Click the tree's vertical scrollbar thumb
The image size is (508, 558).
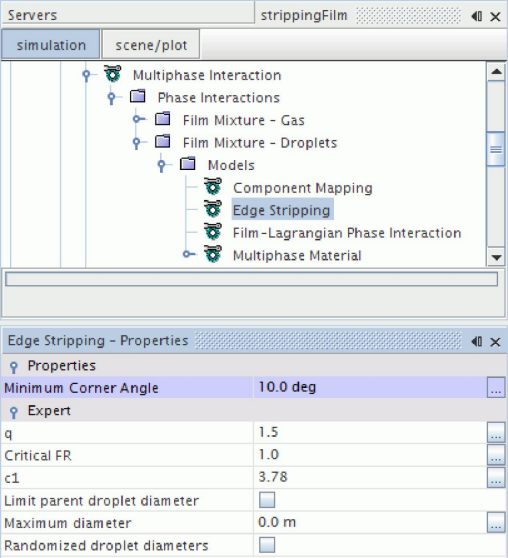pos(496,149)
